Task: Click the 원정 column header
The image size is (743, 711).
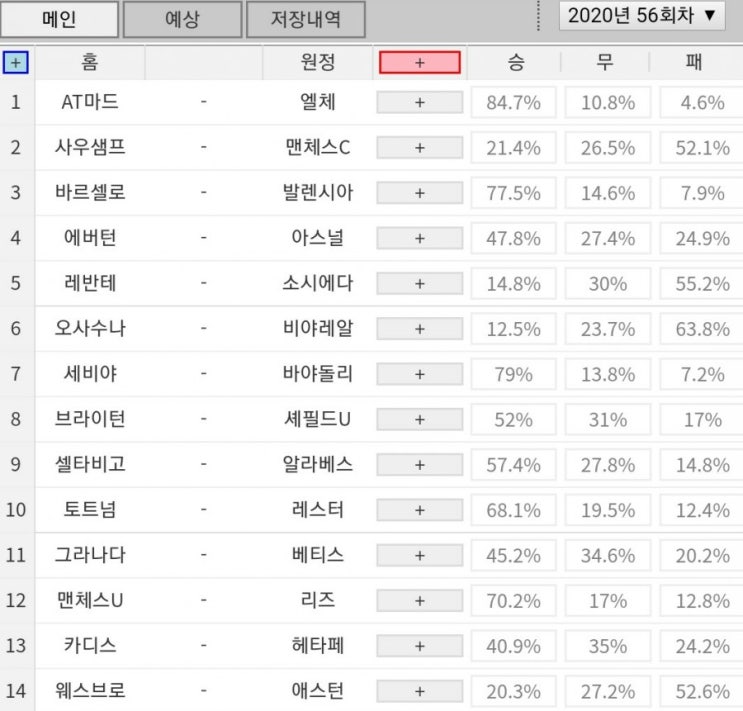Action: [x=318, y=62]
